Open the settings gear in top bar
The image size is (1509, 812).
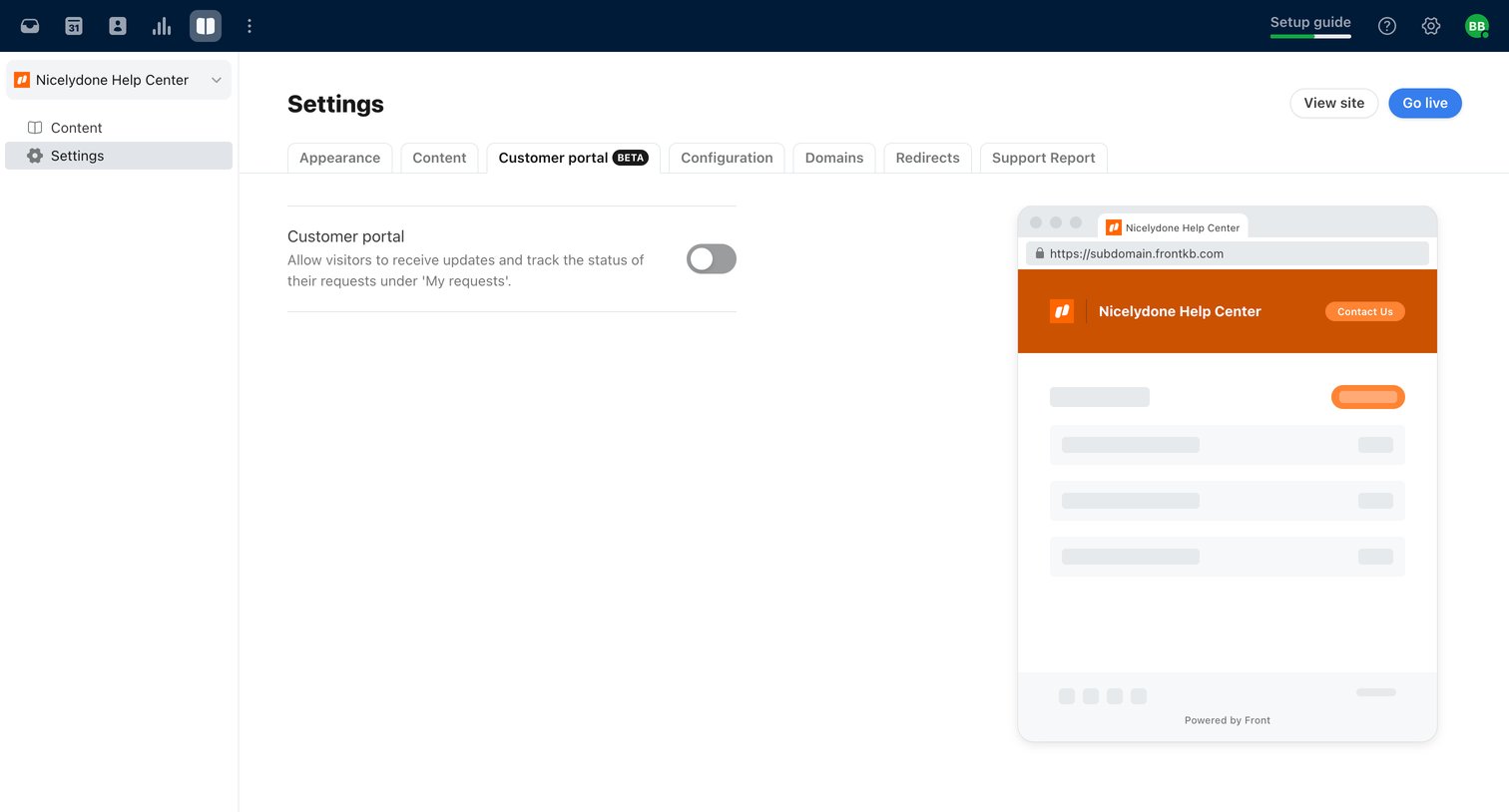point(1431,26)
